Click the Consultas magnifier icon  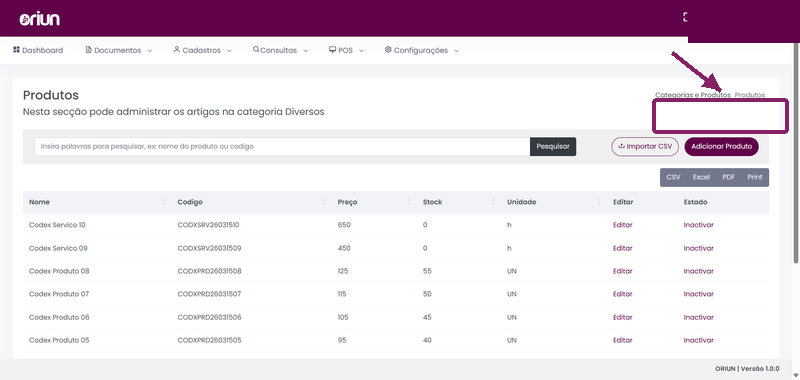click(x=256, y=49)
